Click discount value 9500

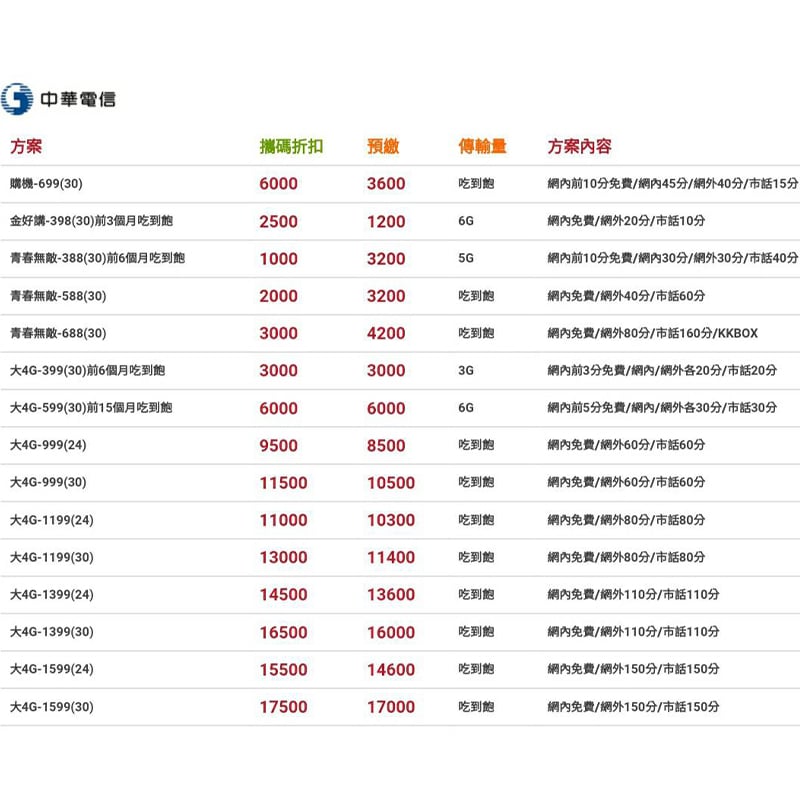click(x=279, y=445)
